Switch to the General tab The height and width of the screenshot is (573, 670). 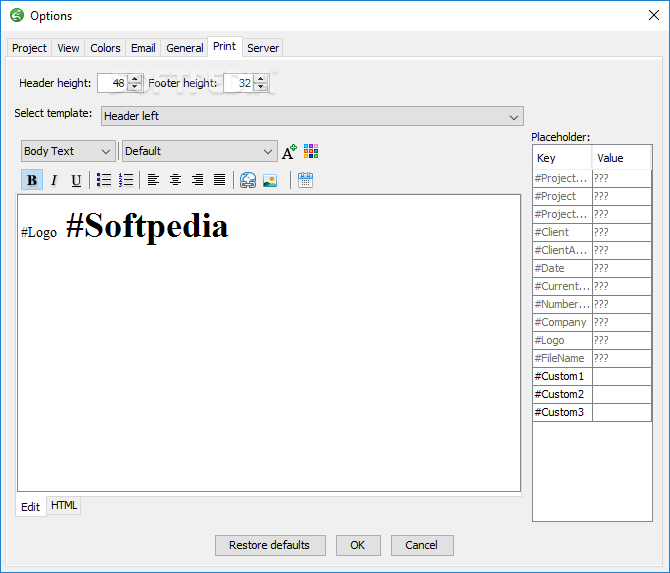click(185, 48)
